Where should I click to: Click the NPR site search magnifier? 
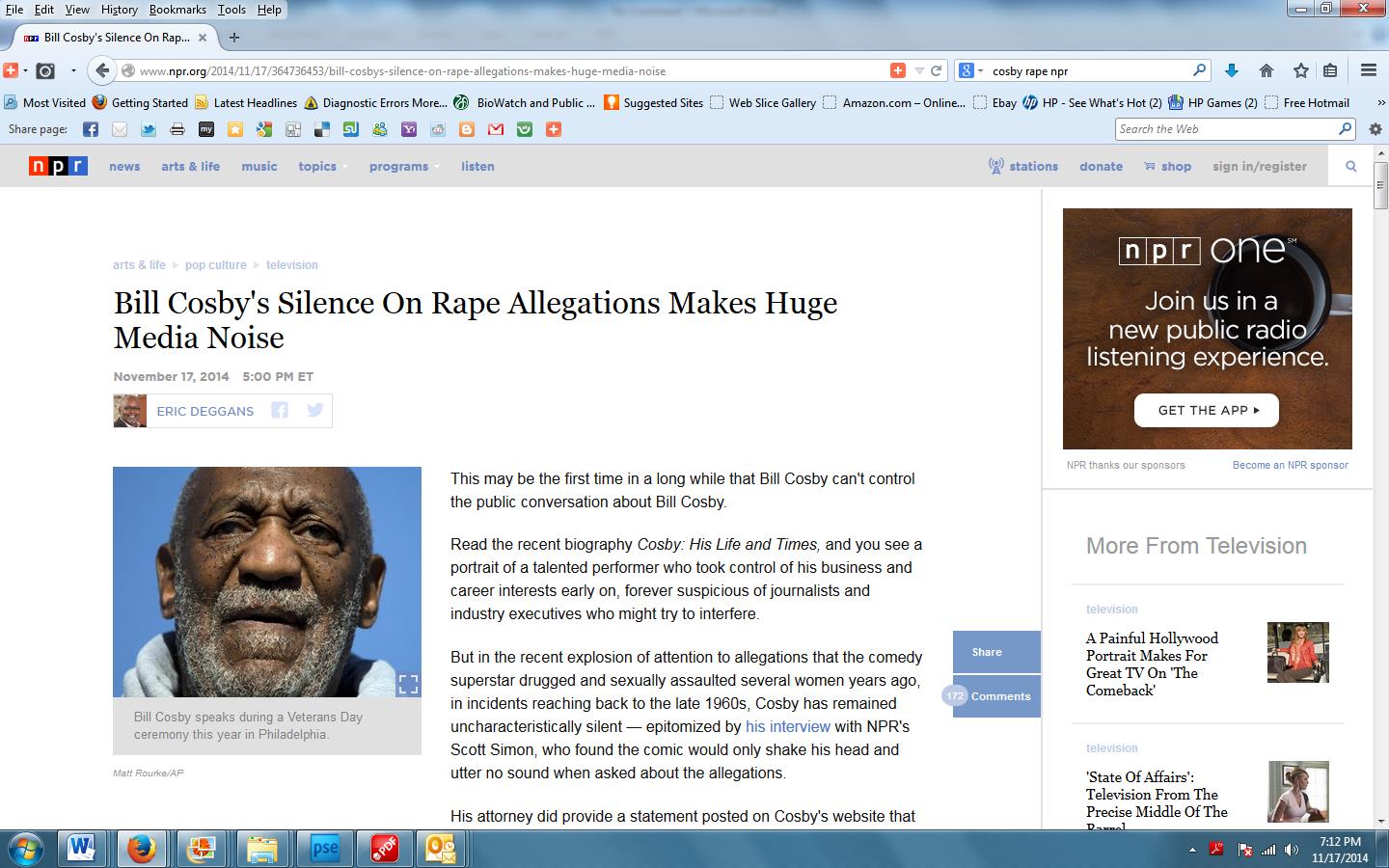tap(1351, 166)
